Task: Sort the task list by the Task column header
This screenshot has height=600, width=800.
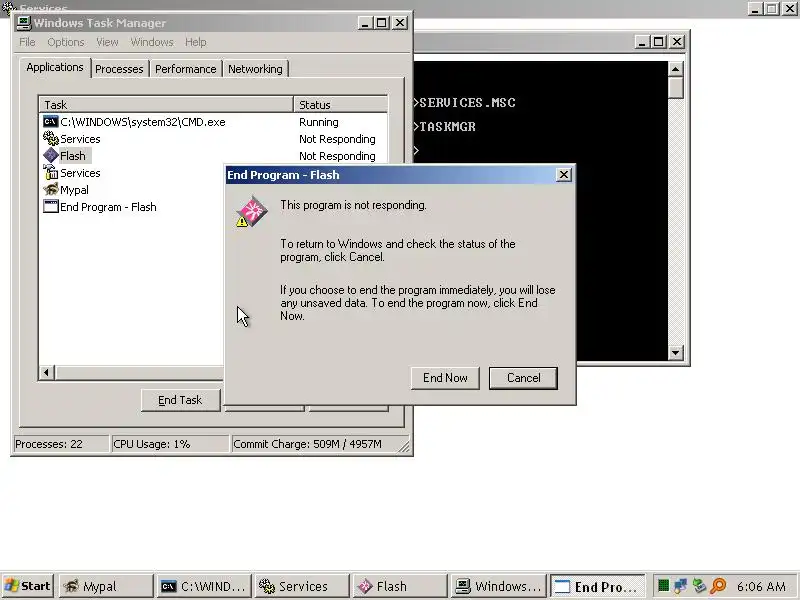Action: (166, 105)
